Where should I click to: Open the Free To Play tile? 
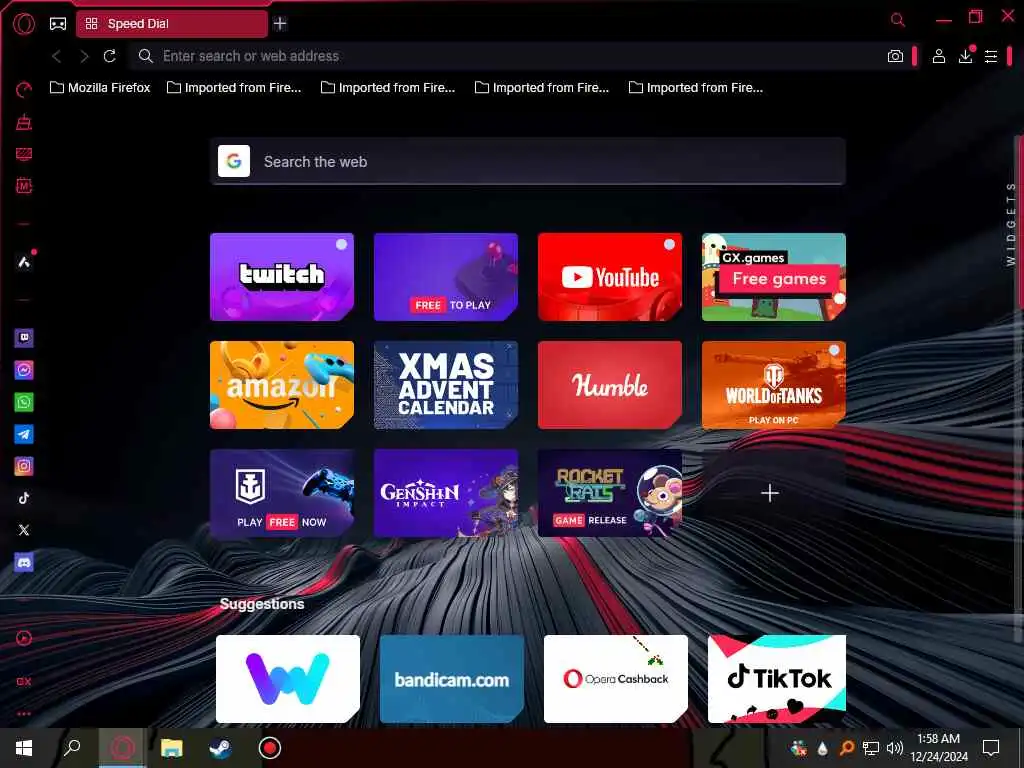(445, 277)
